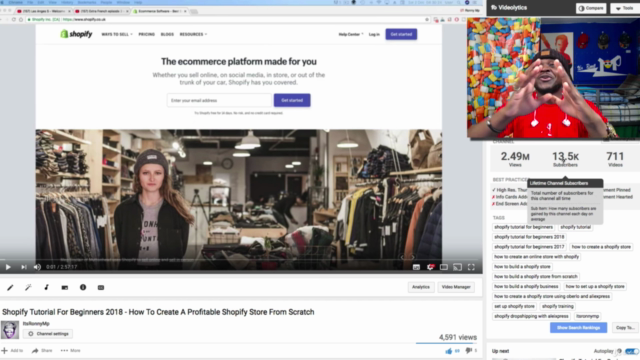Switch to the Ecommerce Software browser tab
Screen dimensions: 640x360
[160, 11]
